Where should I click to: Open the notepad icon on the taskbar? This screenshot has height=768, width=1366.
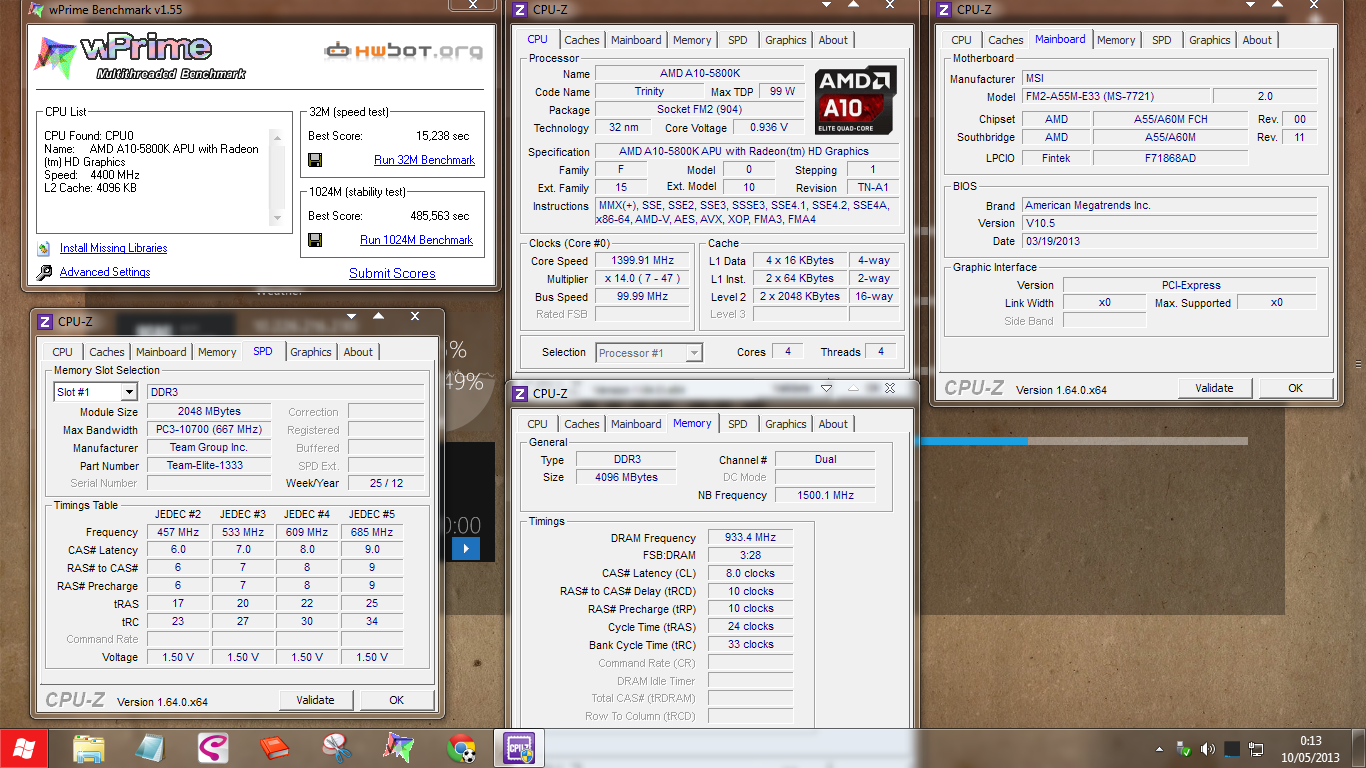click(x=150, y=747)
